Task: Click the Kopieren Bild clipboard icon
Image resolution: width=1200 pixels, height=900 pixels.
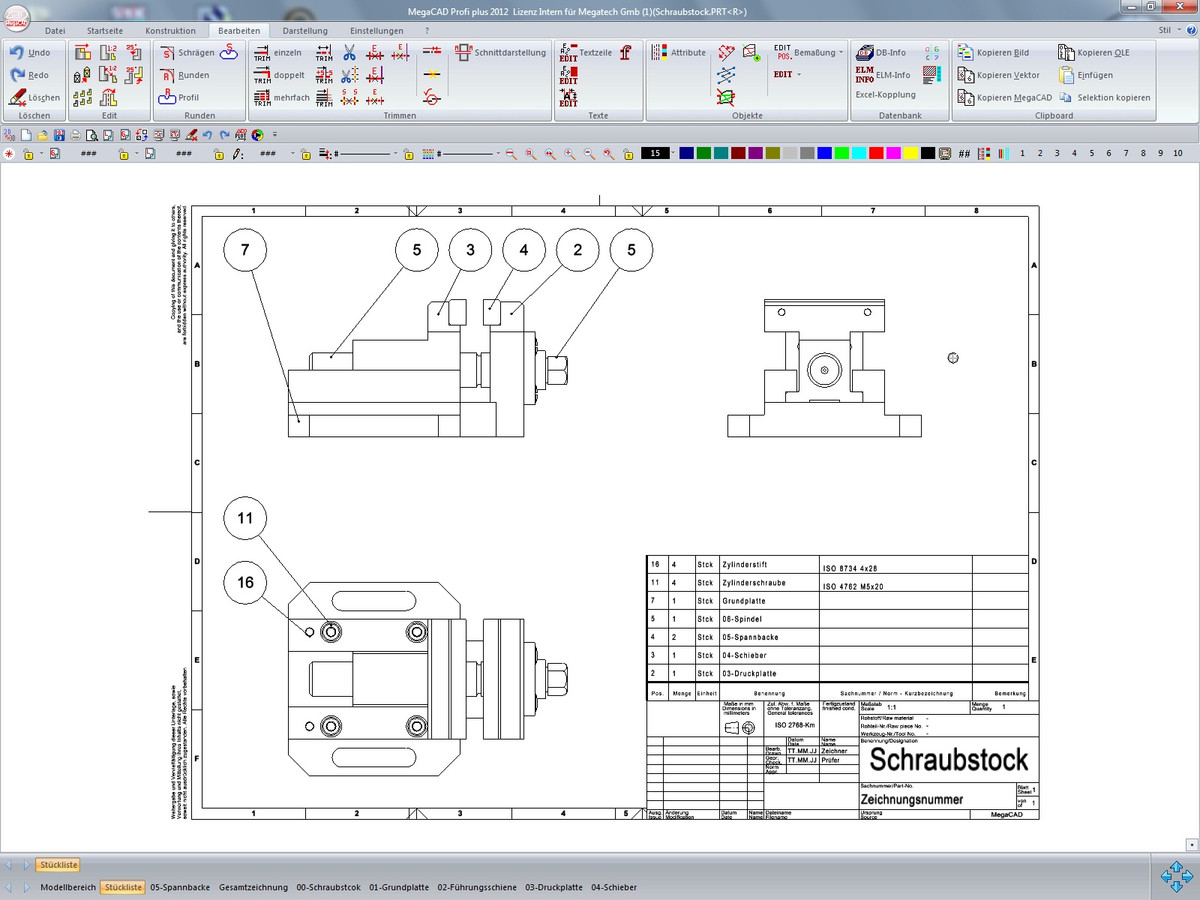Action: pyautogui.click(x=966, y=52)
